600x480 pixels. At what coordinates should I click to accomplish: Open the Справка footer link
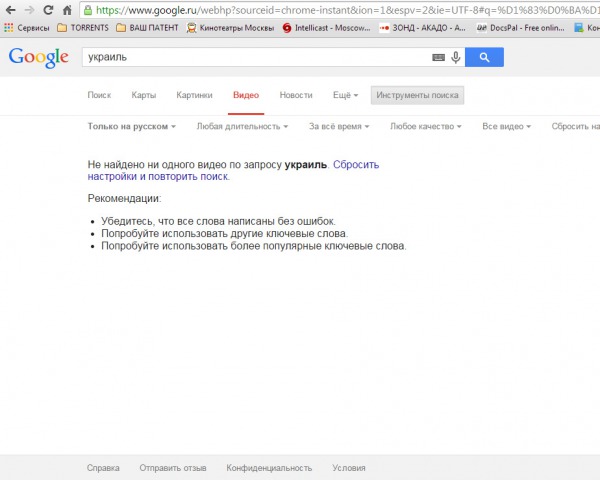point(103,468)
